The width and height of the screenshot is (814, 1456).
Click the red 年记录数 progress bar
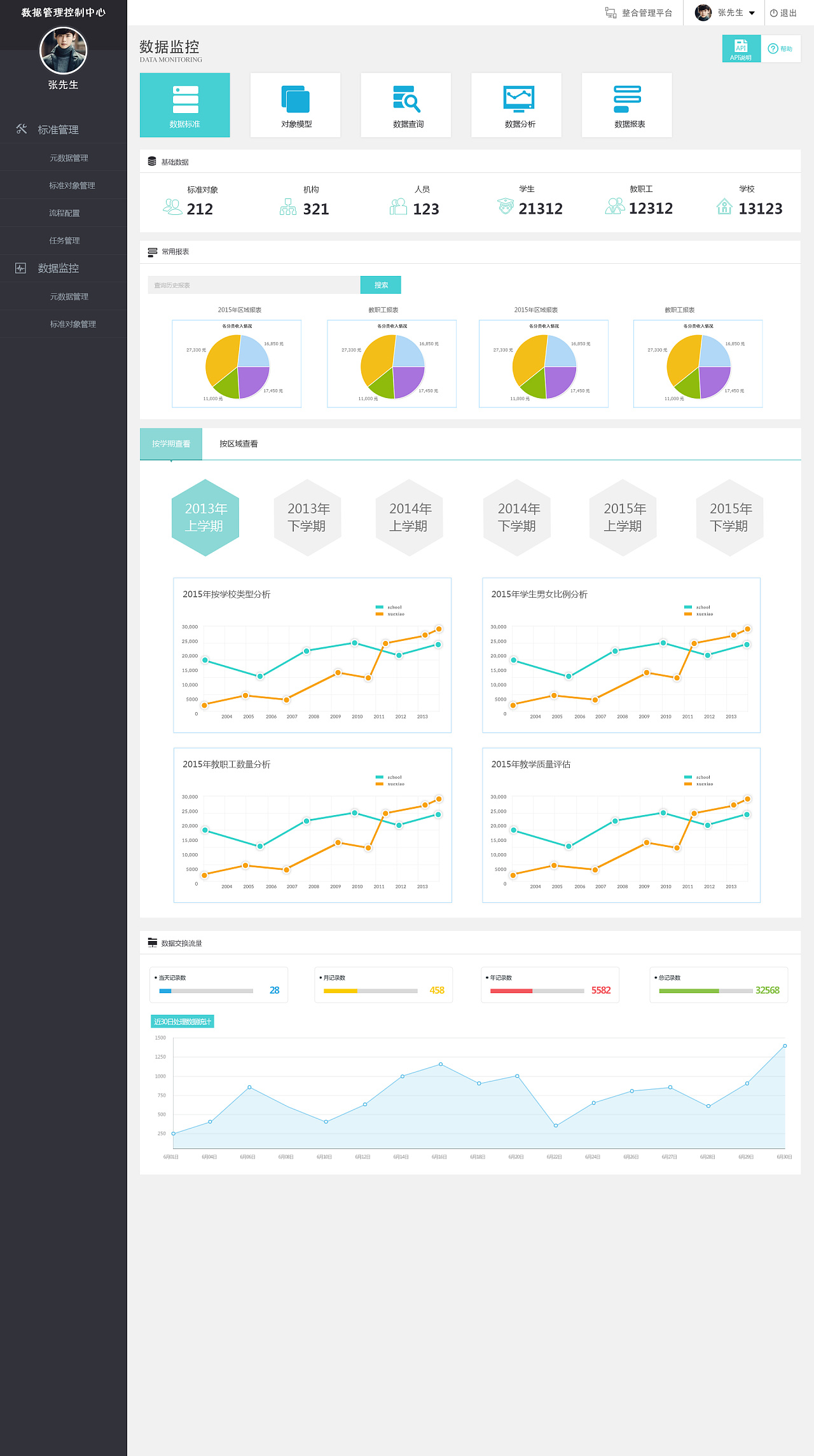[537, 991]
